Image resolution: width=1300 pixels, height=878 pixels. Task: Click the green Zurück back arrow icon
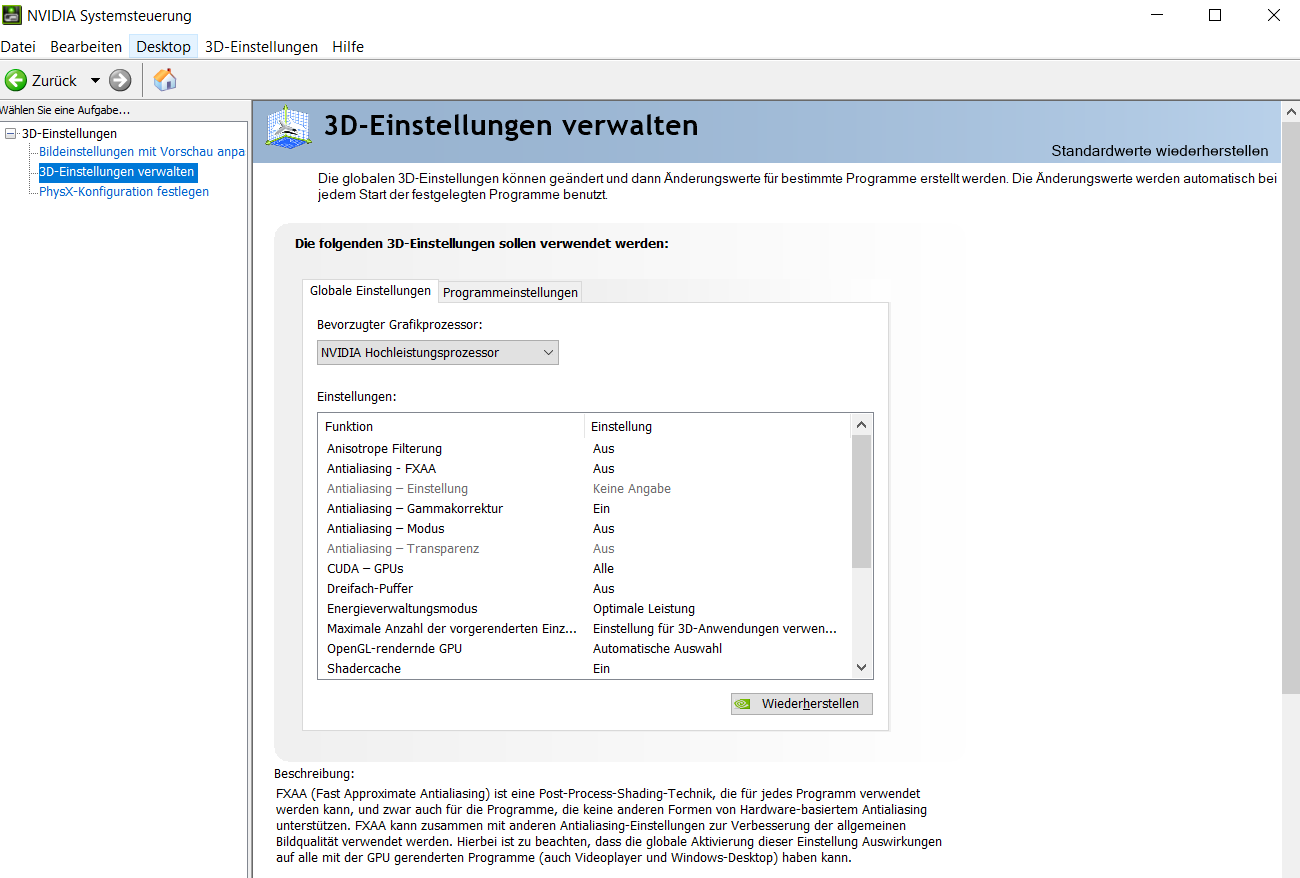16,80
